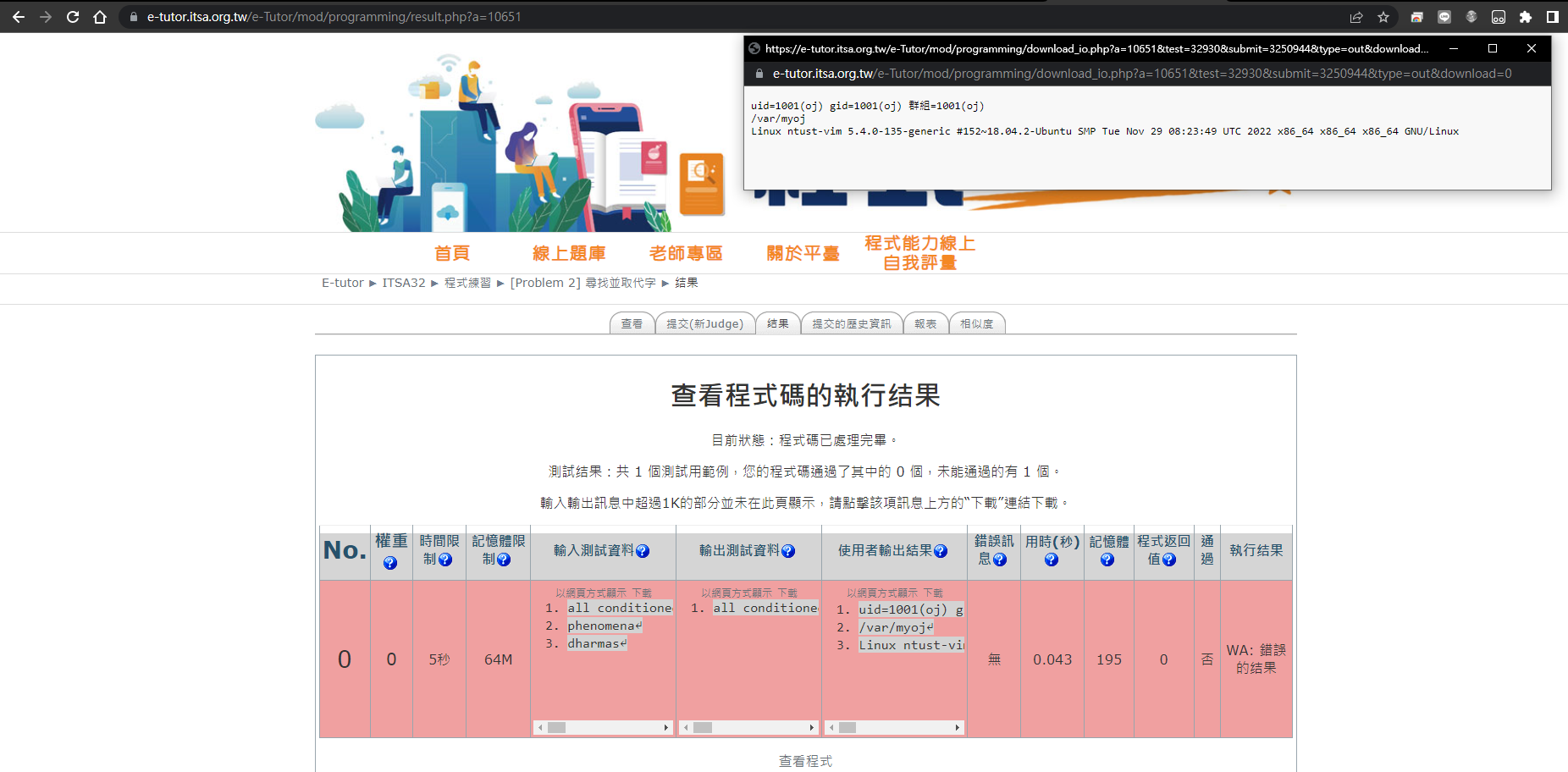This screenshot has height=772, width=1568.
Task: Click the gray globe extension icon
Action: click(x=1471, y=17)
